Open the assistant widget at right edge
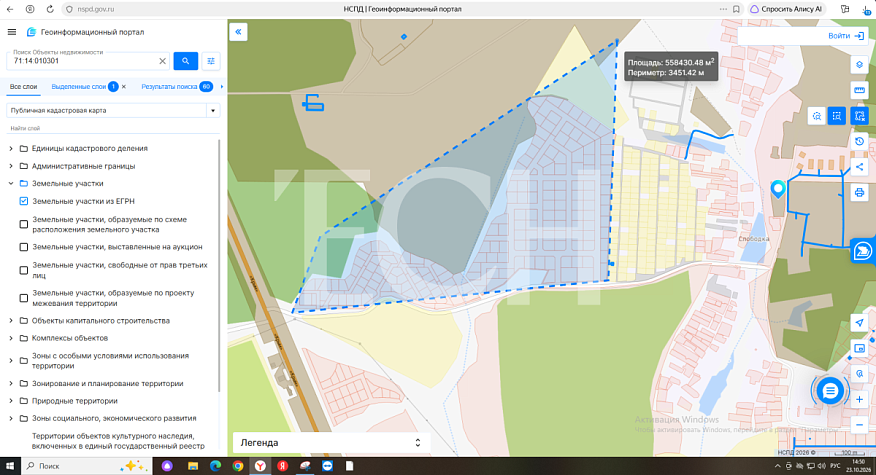The width and height of the screenshot is (876, 475). [x=863, y=251]
